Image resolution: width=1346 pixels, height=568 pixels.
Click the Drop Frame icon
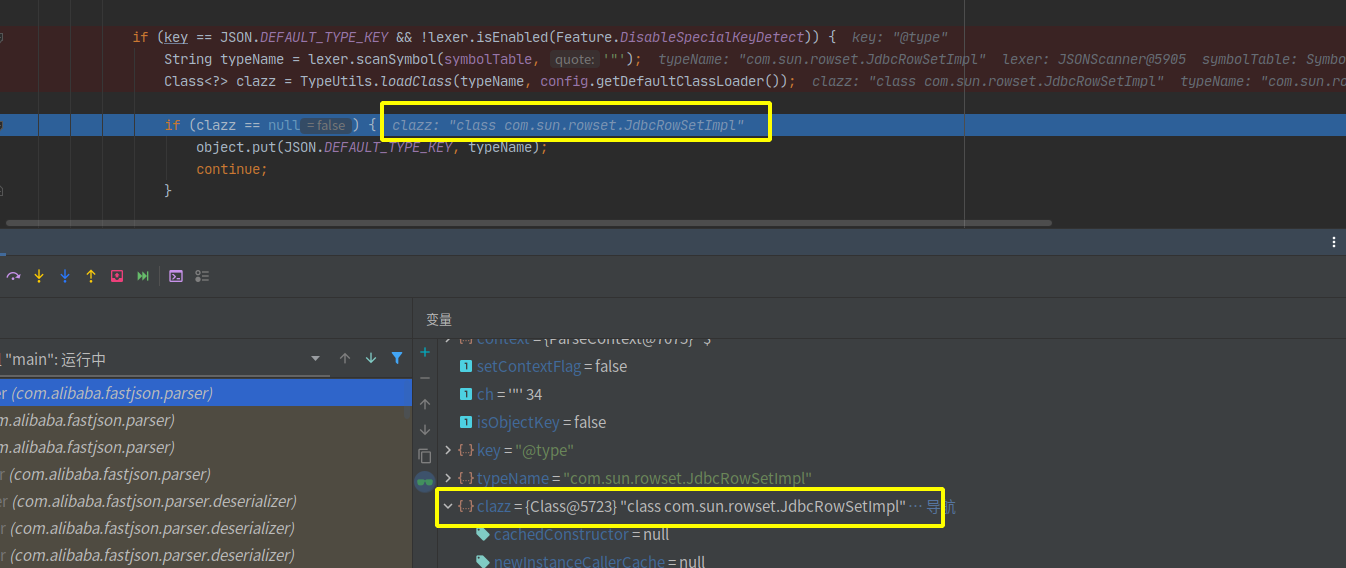coord(117,276)
